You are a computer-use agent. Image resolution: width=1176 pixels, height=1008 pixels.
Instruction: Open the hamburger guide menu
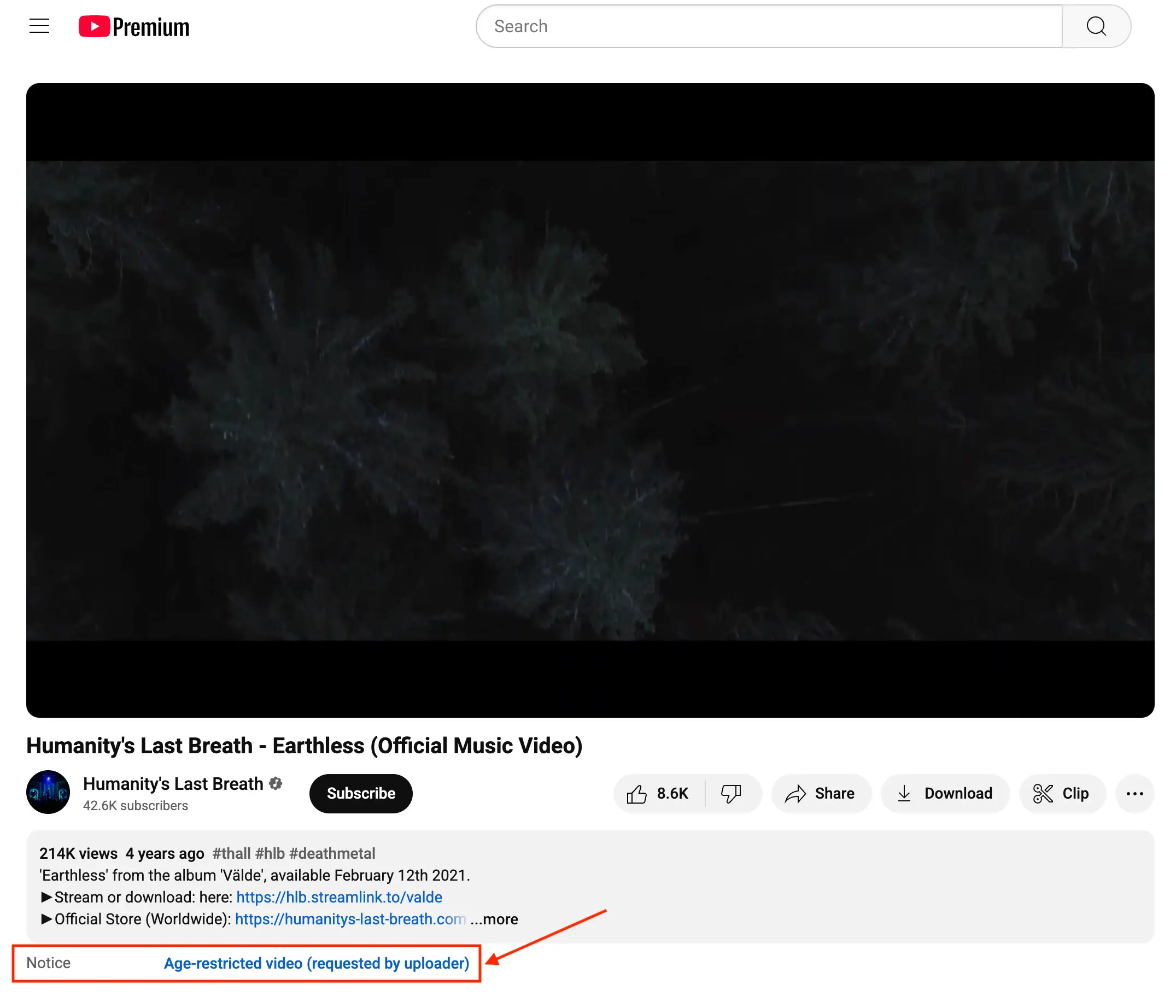pos(39,26)
